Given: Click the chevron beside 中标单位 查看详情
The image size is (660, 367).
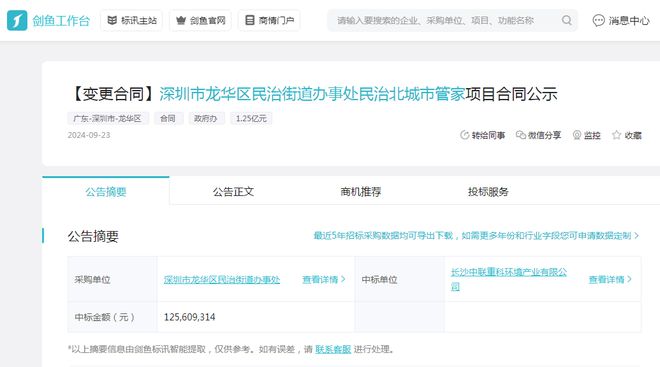Looking at the screenshot, I should click(x=629, y=279).
